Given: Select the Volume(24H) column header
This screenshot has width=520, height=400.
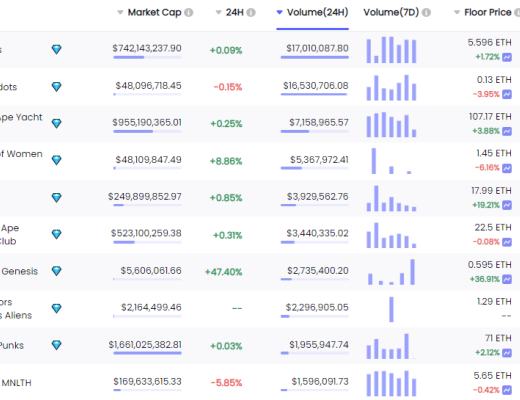Looking at the screenshot, I should (317, 12).
